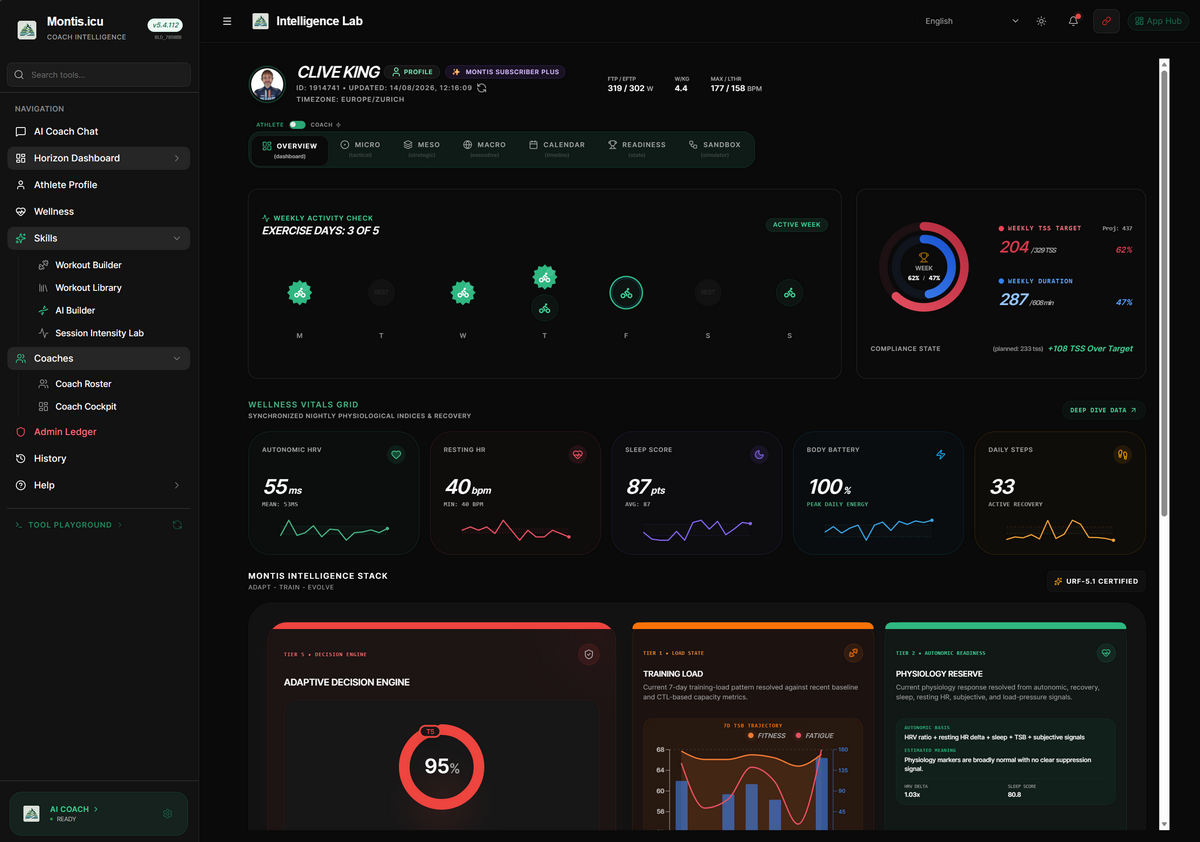Switch to the Macro tab
Image resolution: width=1200 pixels, height=842 pixels.
pyautogui.click(x=485, y=149)
